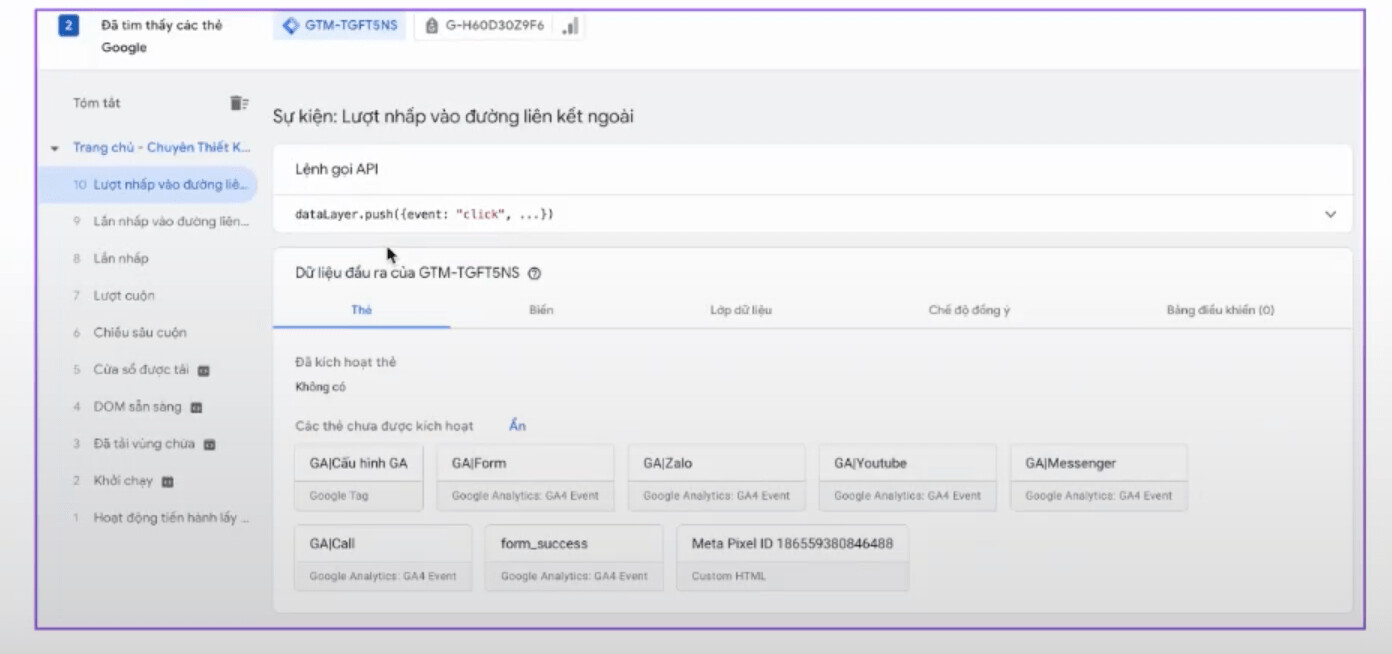Open the Bảng điều khiển (0) tab
Screen dimensions: 1392x654
pos(1220,310)
